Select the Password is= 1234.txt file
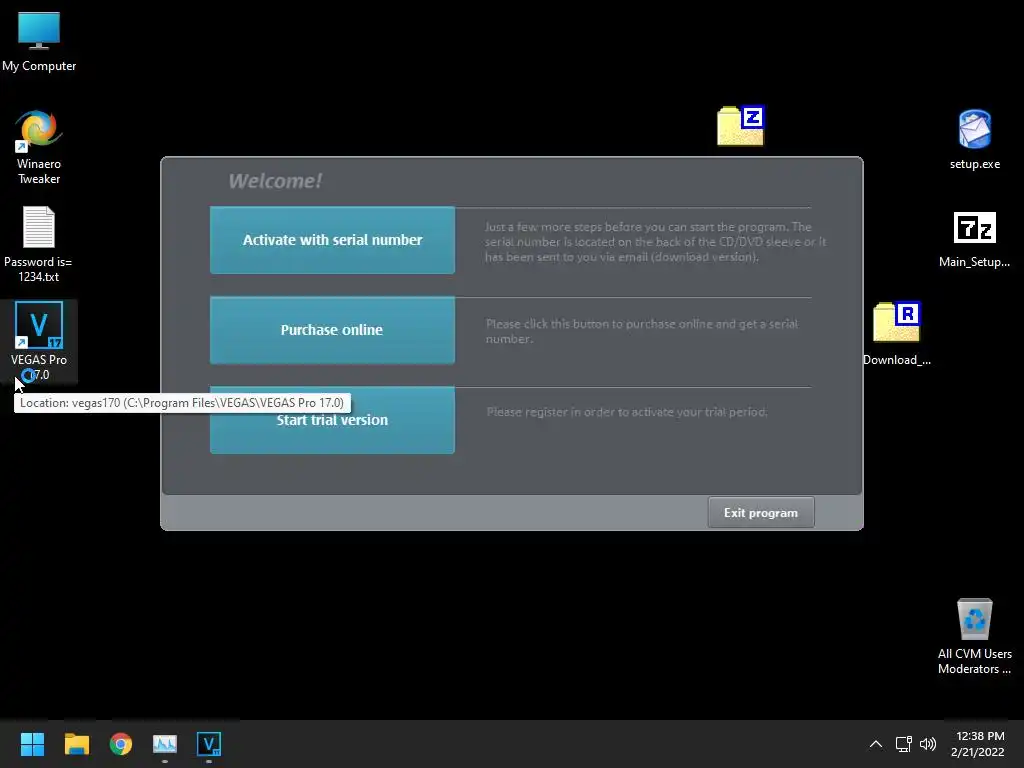 coord(39,245)
